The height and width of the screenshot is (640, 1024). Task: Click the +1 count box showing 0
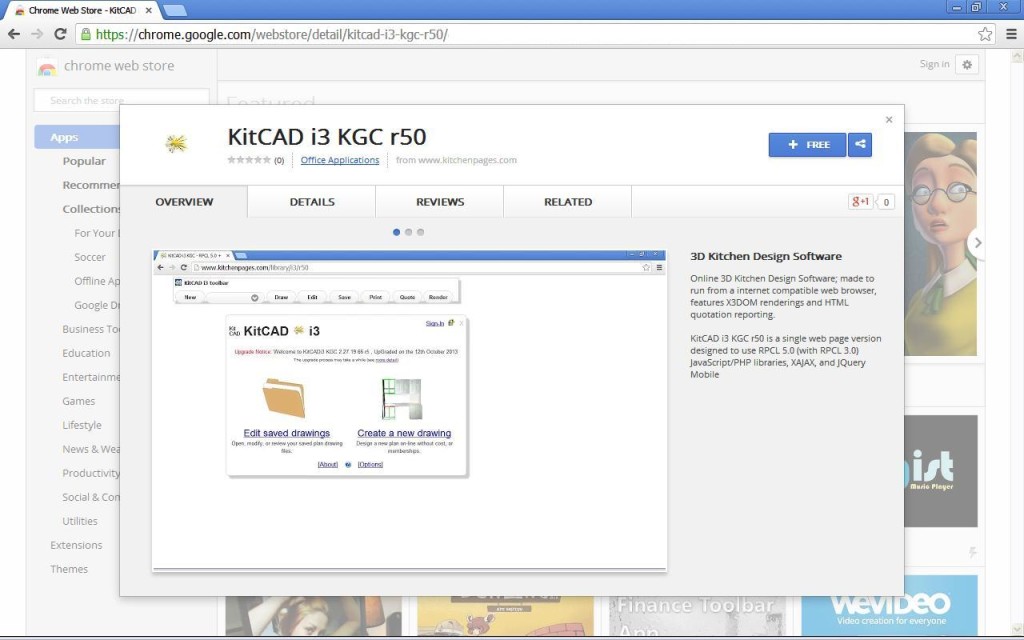click(886, 202)
